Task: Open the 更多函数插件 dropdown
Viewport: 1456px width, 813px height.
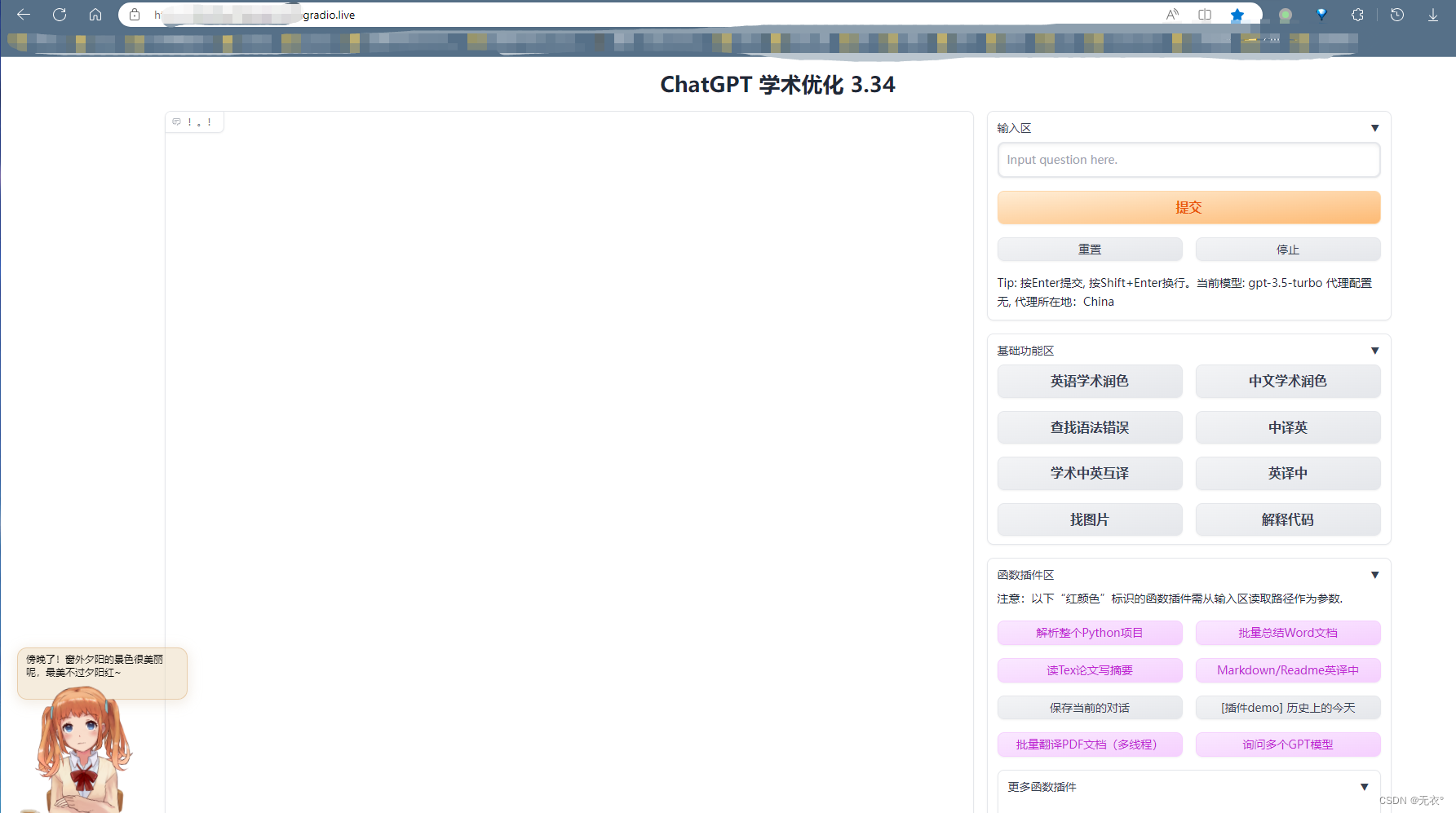Action: (1188, 787)
